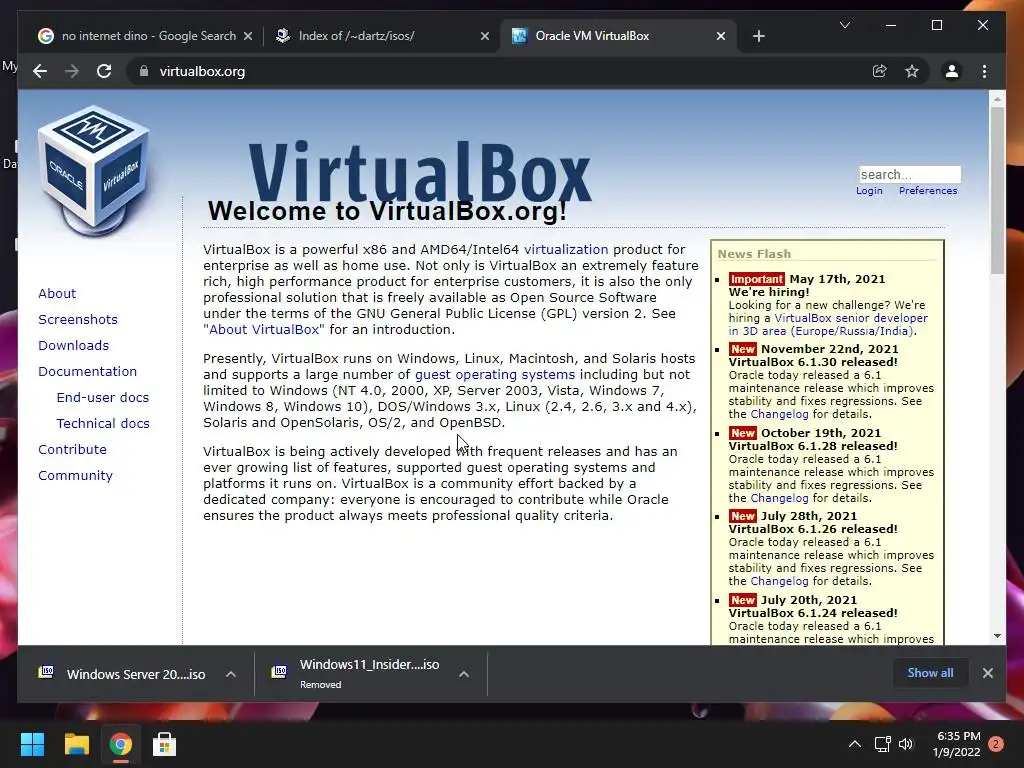Click the Chrome taskbar icon
The image size is (1024, 768).
(120, 744)
